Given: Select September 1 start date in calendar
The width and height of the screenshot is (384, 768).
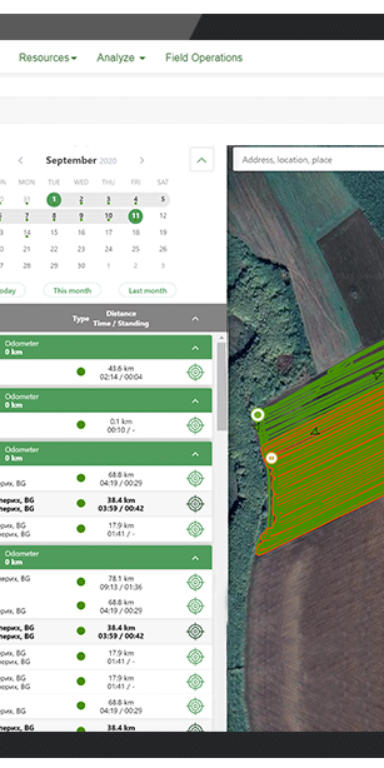Looking at the screenshot, I should point(54,200).
